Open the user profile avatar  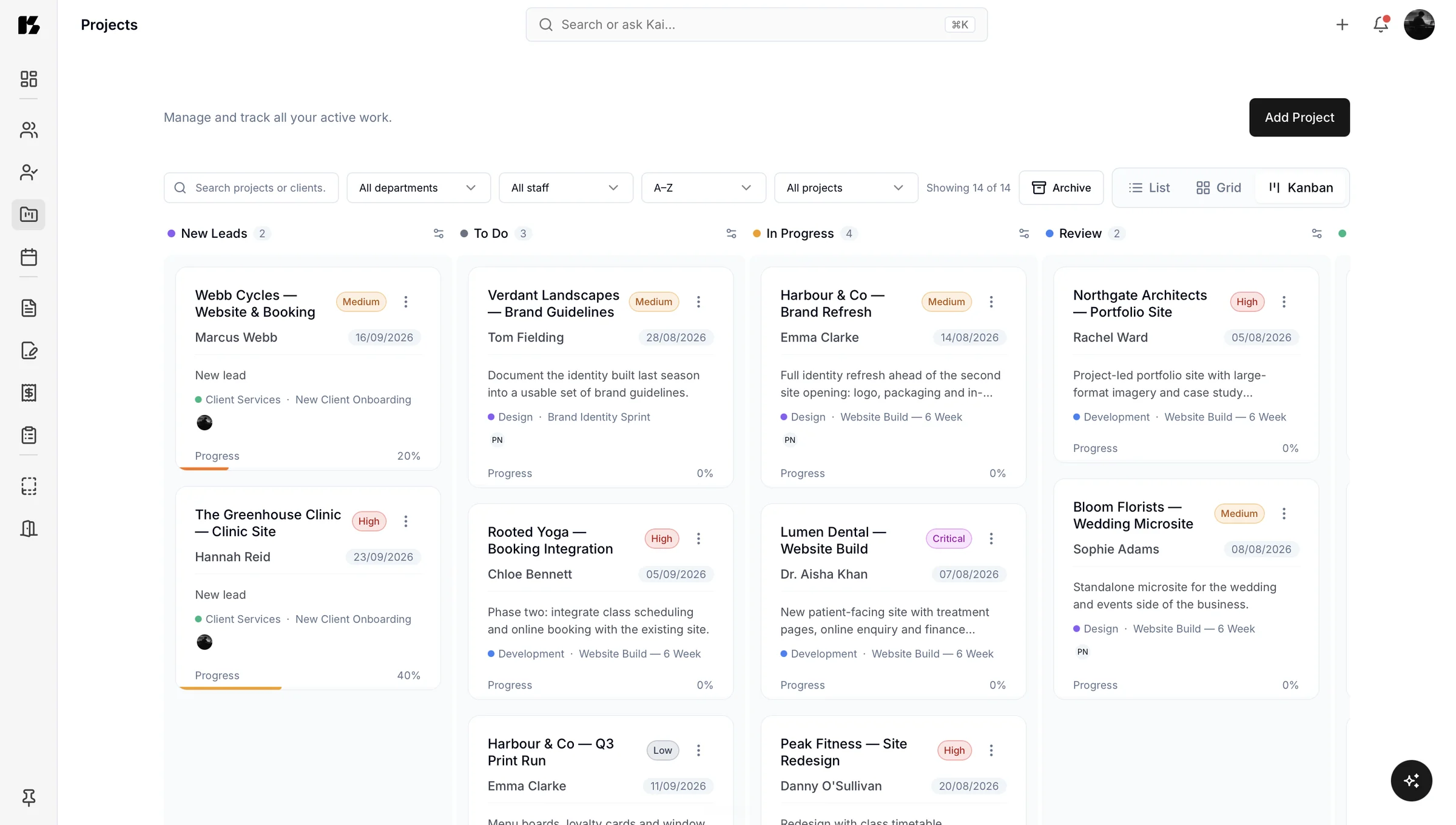click(x=1419, y=24)
